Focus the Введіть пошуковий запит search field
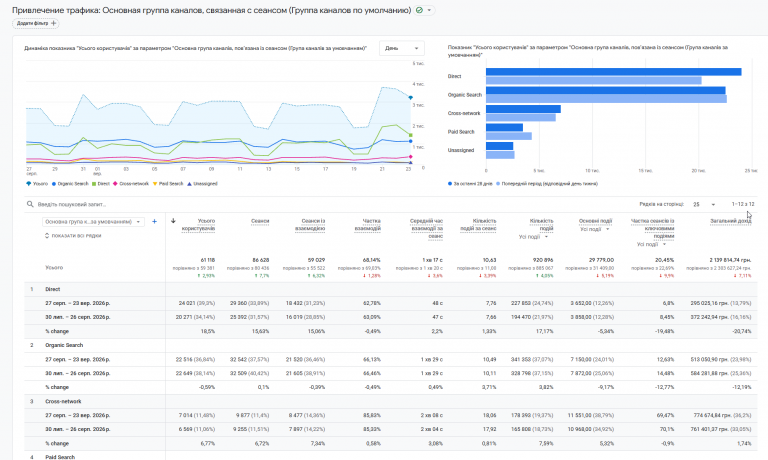The image size is (768, 460). point(72,204)
